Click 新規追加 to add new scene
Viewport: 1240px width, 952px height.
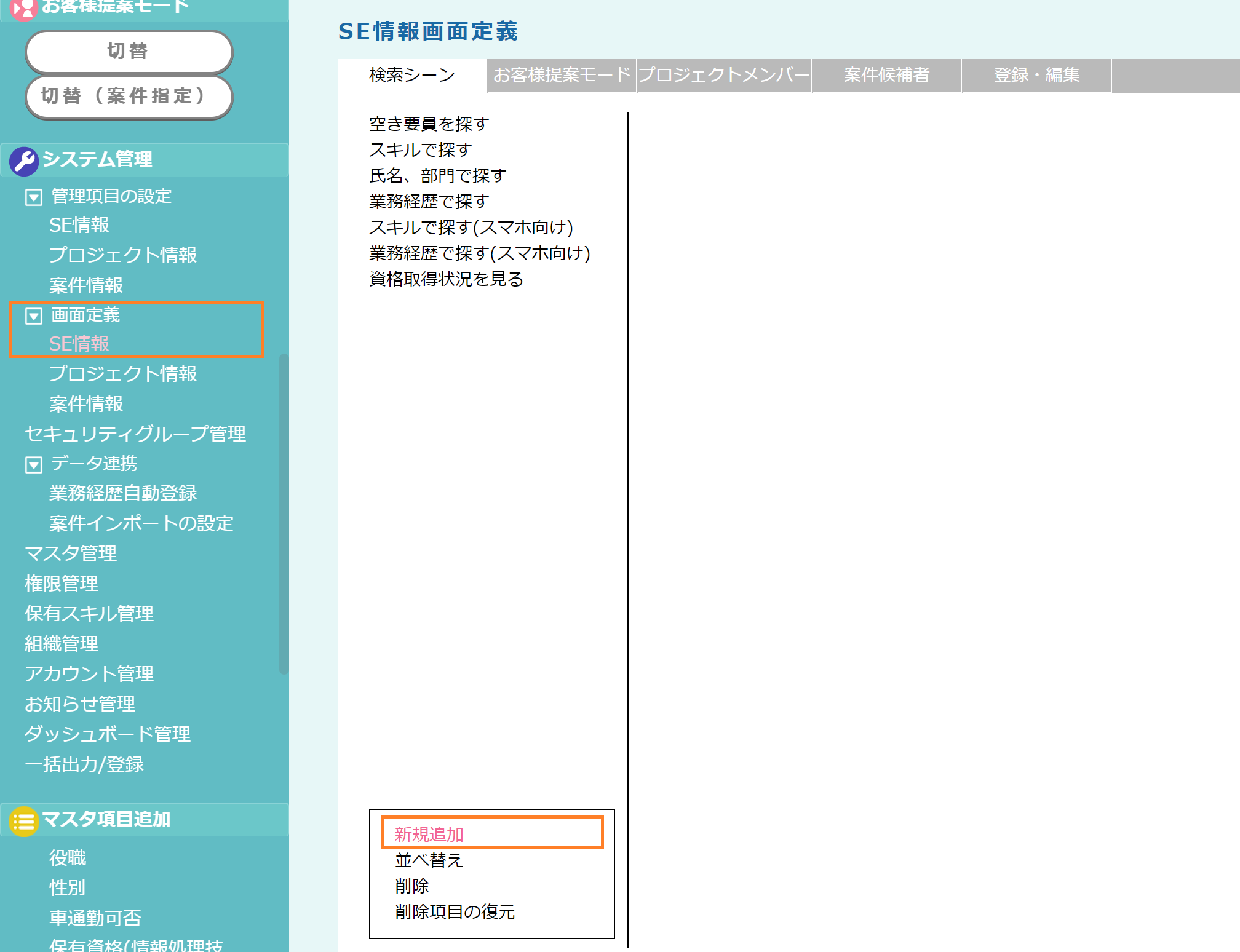pos(429,834)
